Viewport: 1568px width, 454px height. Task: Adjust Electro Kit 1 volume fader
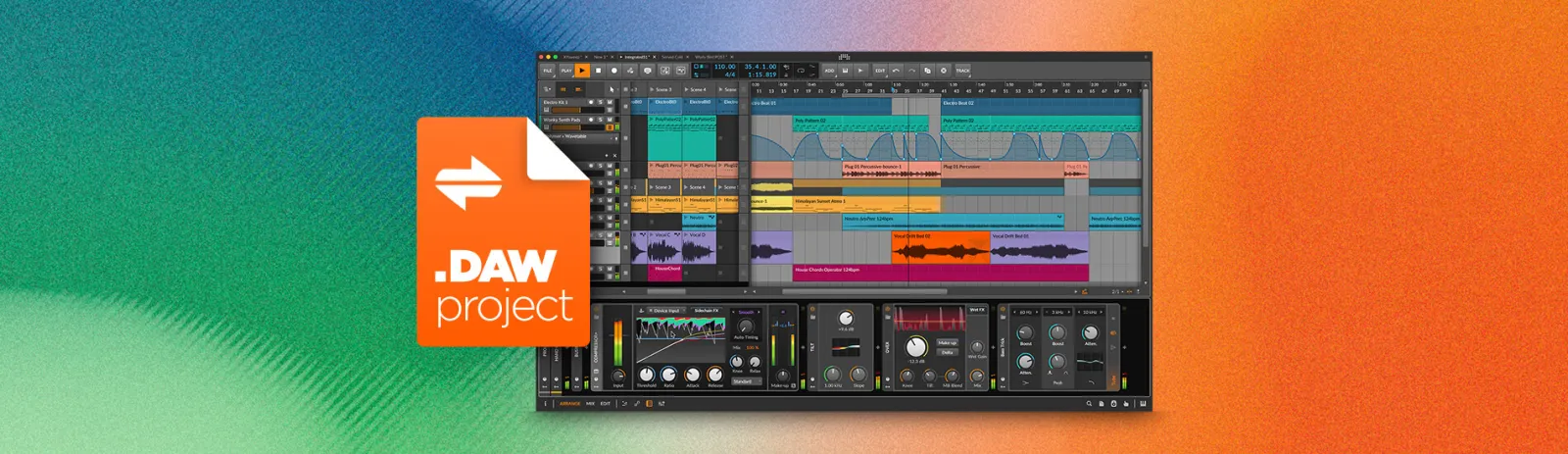click(576, 110)
